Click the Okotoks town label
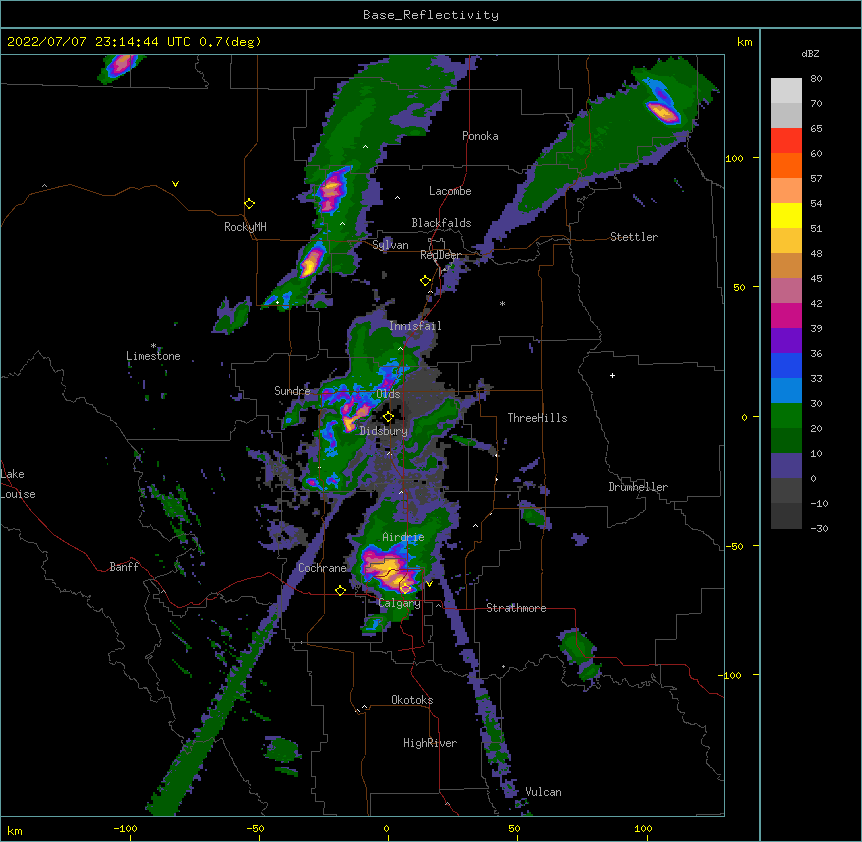The width and height of the screenshot is (862, 842). click(x=412, y=700)
